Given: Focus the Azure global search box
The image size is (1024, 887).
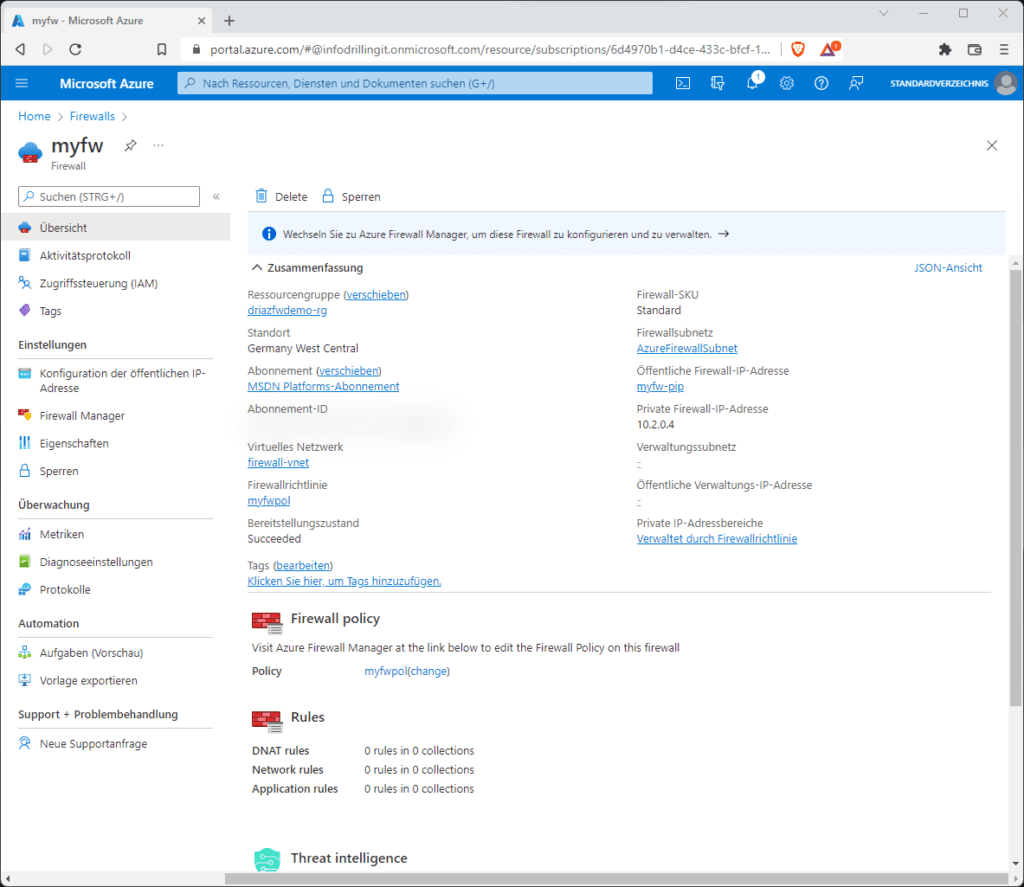Looking at the screenshot, I should 415,83.
